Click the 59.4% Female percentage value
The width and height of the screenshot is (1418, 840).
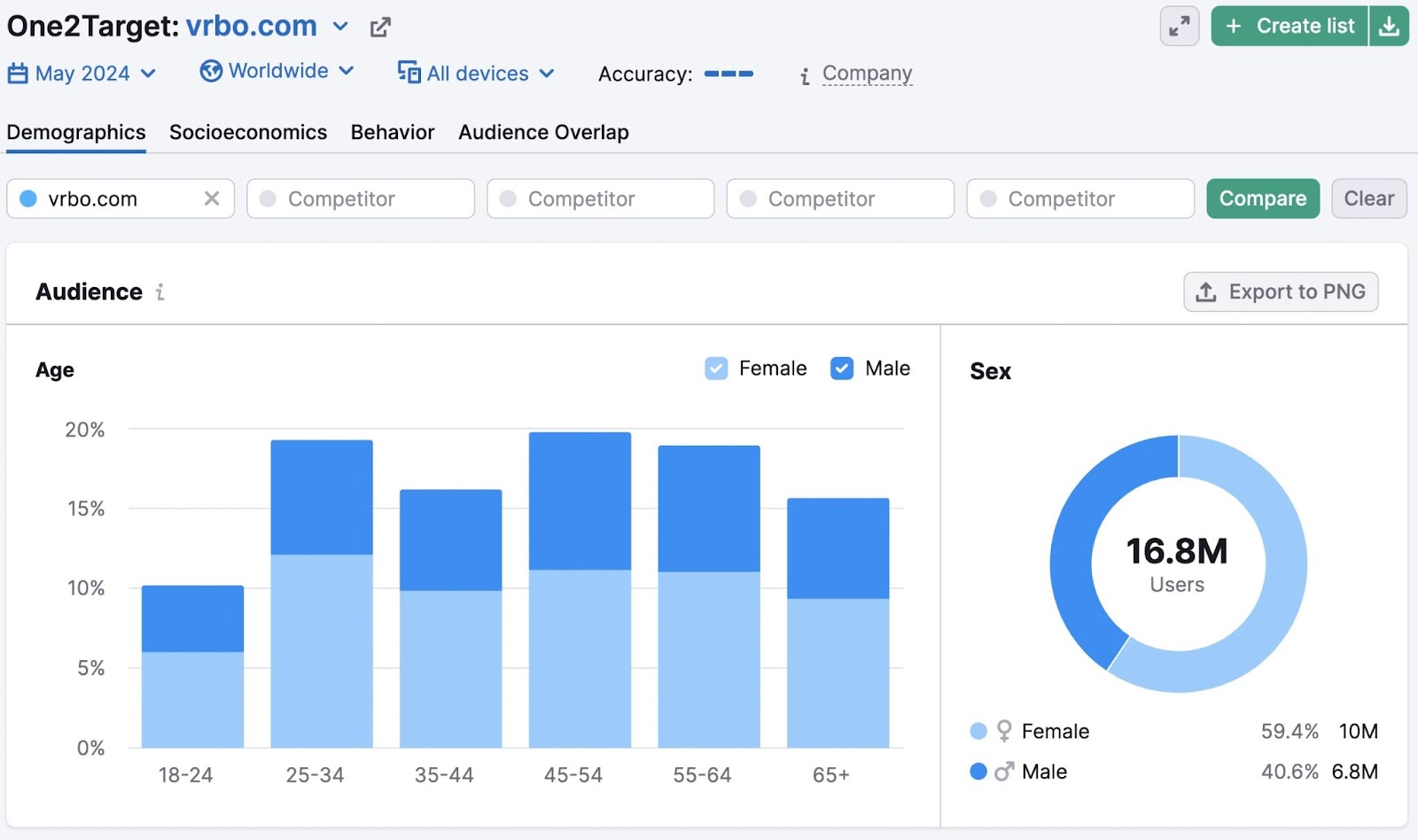[1289, 731]
